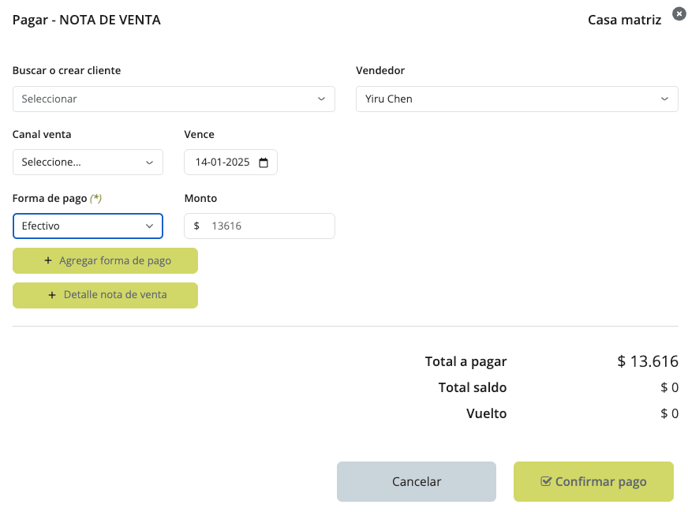Close the Pagar dialog with X icon
Screen dimensions: 688x512
pos(679,14)
